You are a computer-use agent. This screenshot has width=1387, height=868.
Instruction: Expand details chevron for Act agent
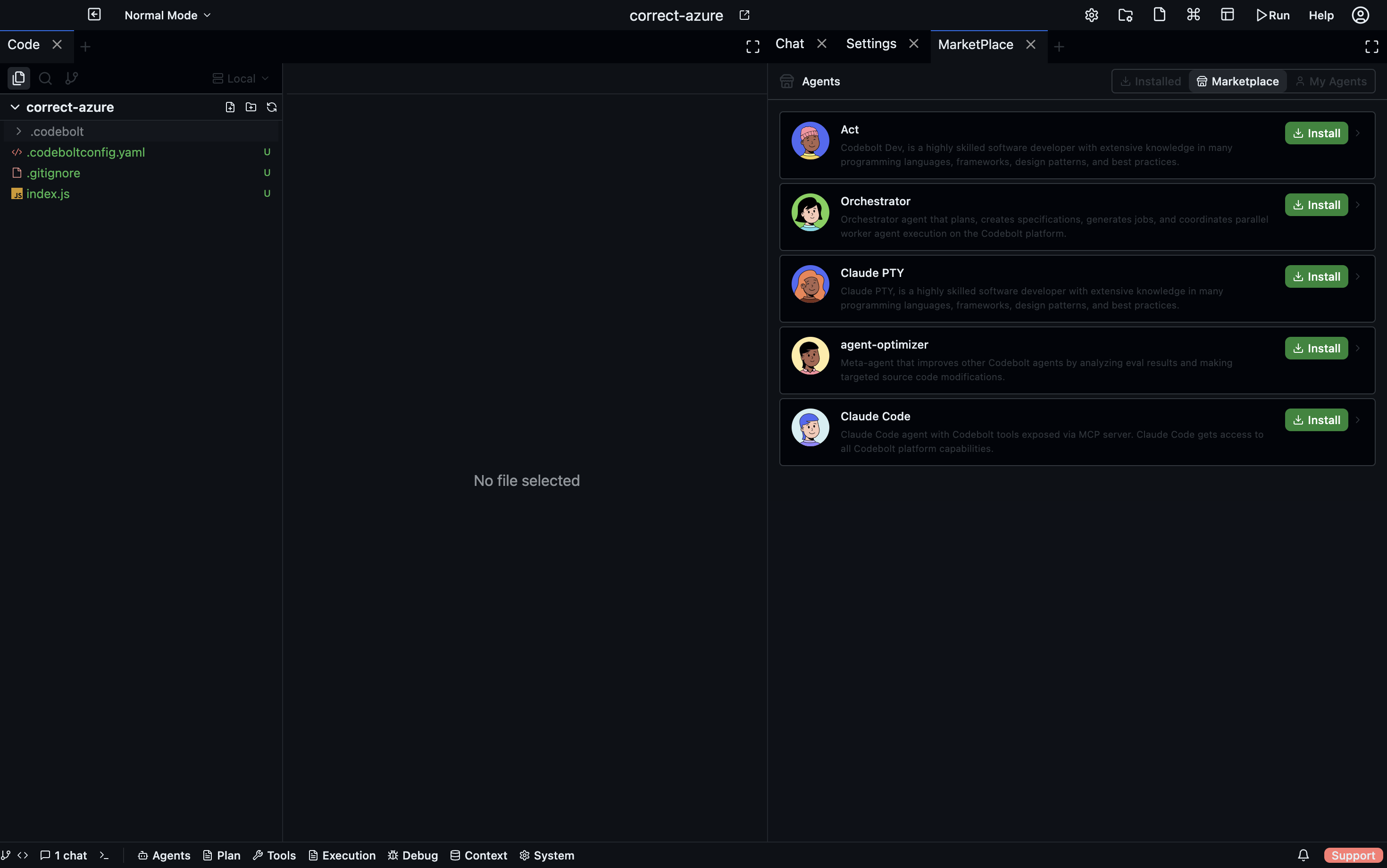[x=1358, y=133]
